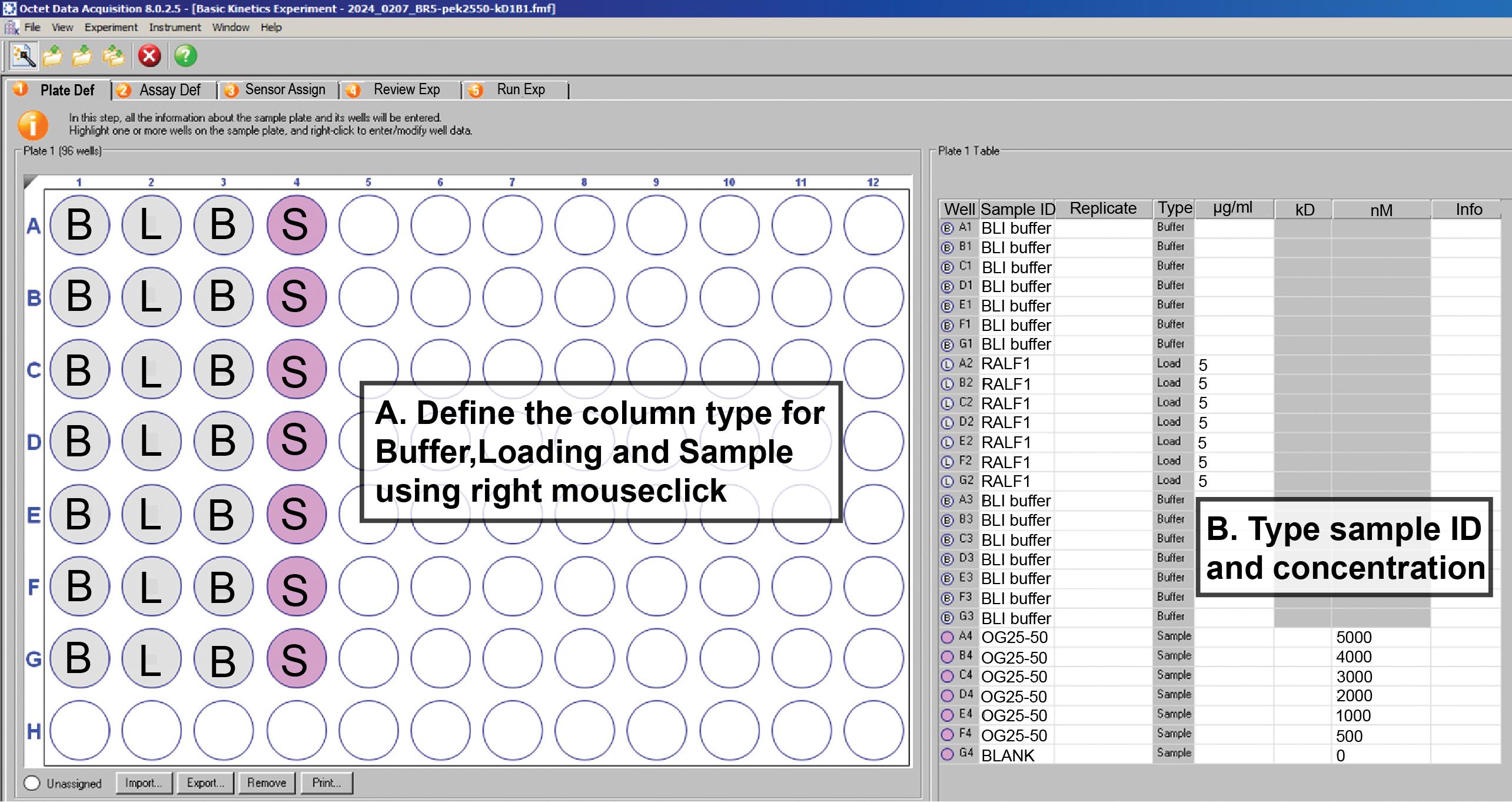Select empty well A12 on the plate map
The image size is (1512, 802).
pos(873,225)
